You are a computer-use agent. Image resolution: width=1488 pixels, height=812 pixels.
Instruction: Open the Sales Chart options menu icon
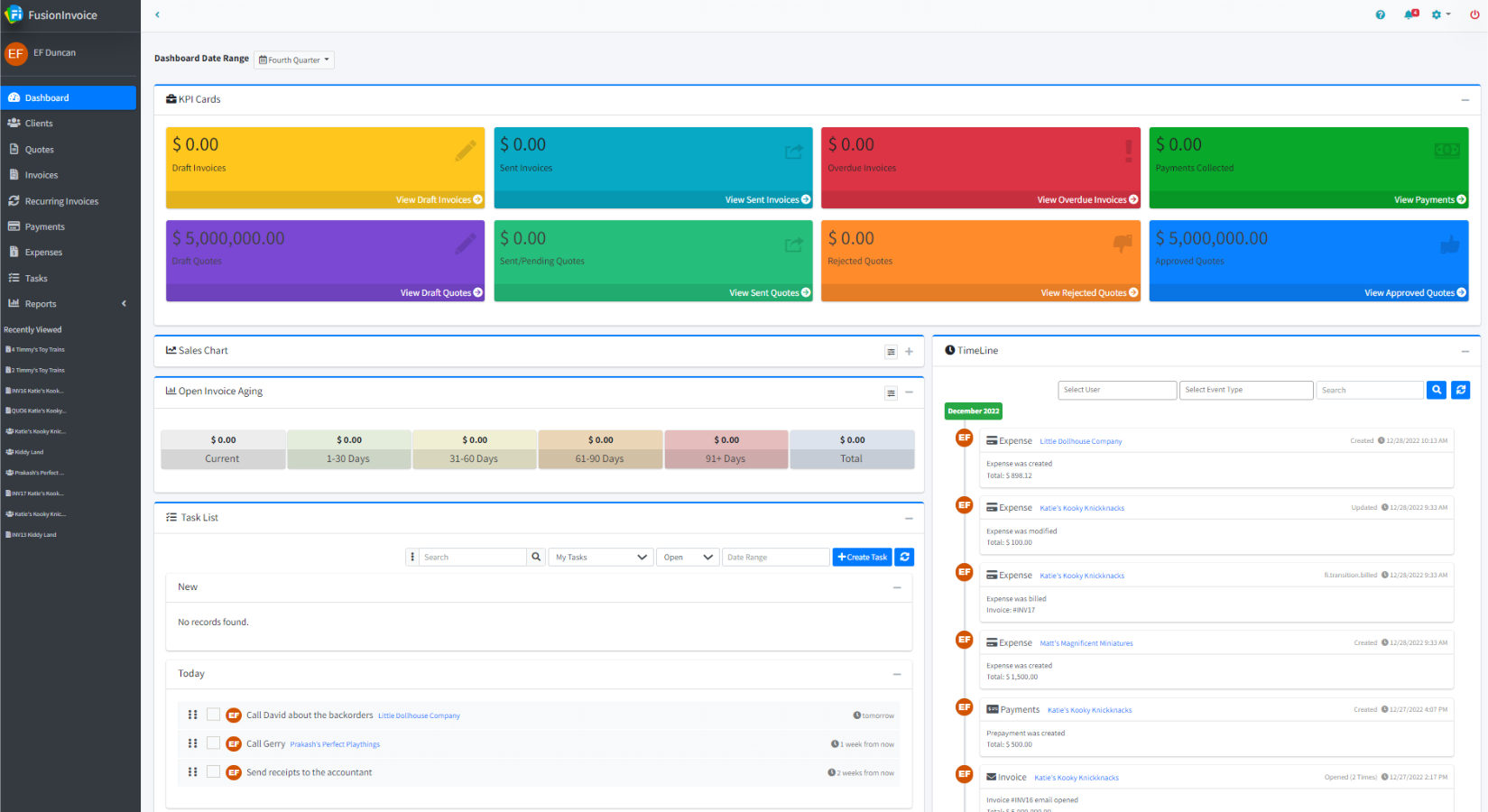891,352
